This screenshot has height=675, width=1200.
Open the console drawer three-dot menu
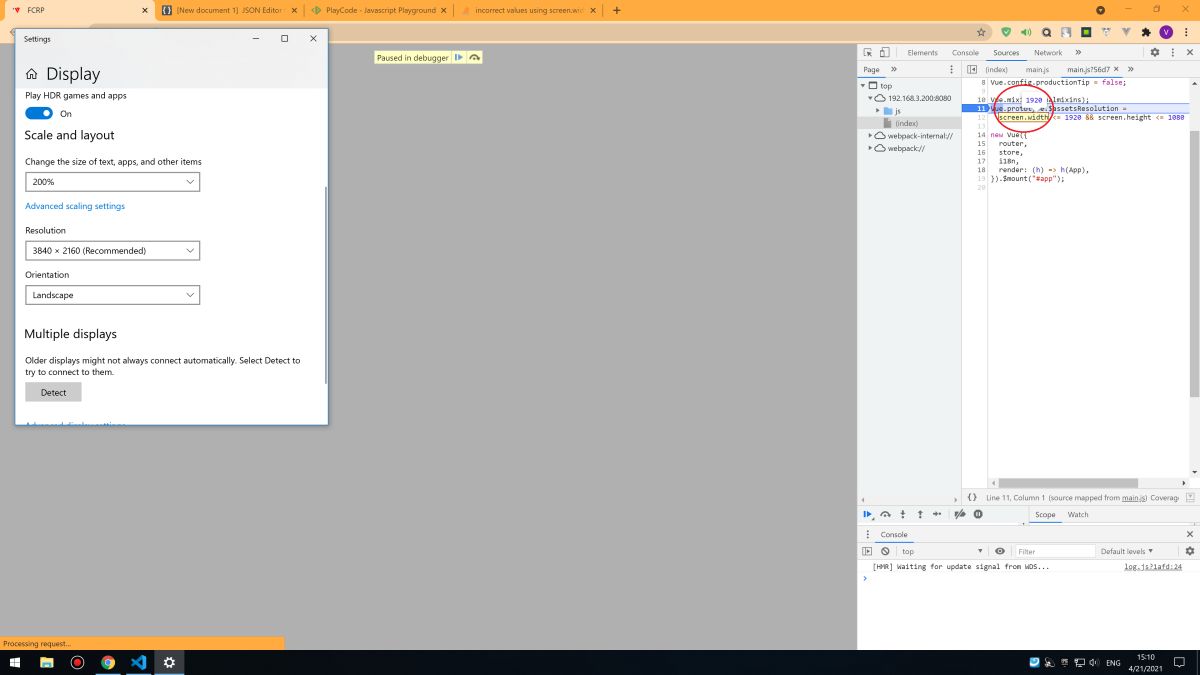pyautogui.click(x=868, y=534)
